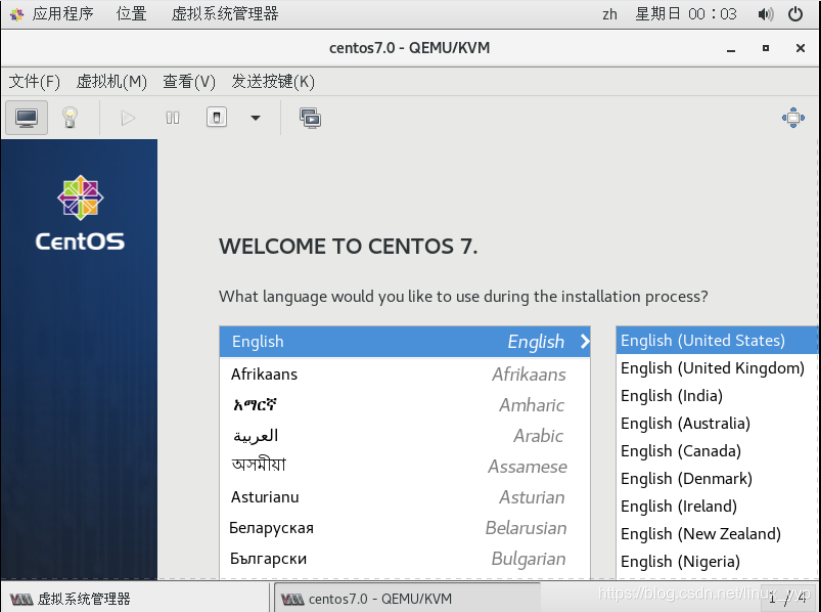Open the manage snapshots icon
The image size is (821, 612).
point(310,118)
